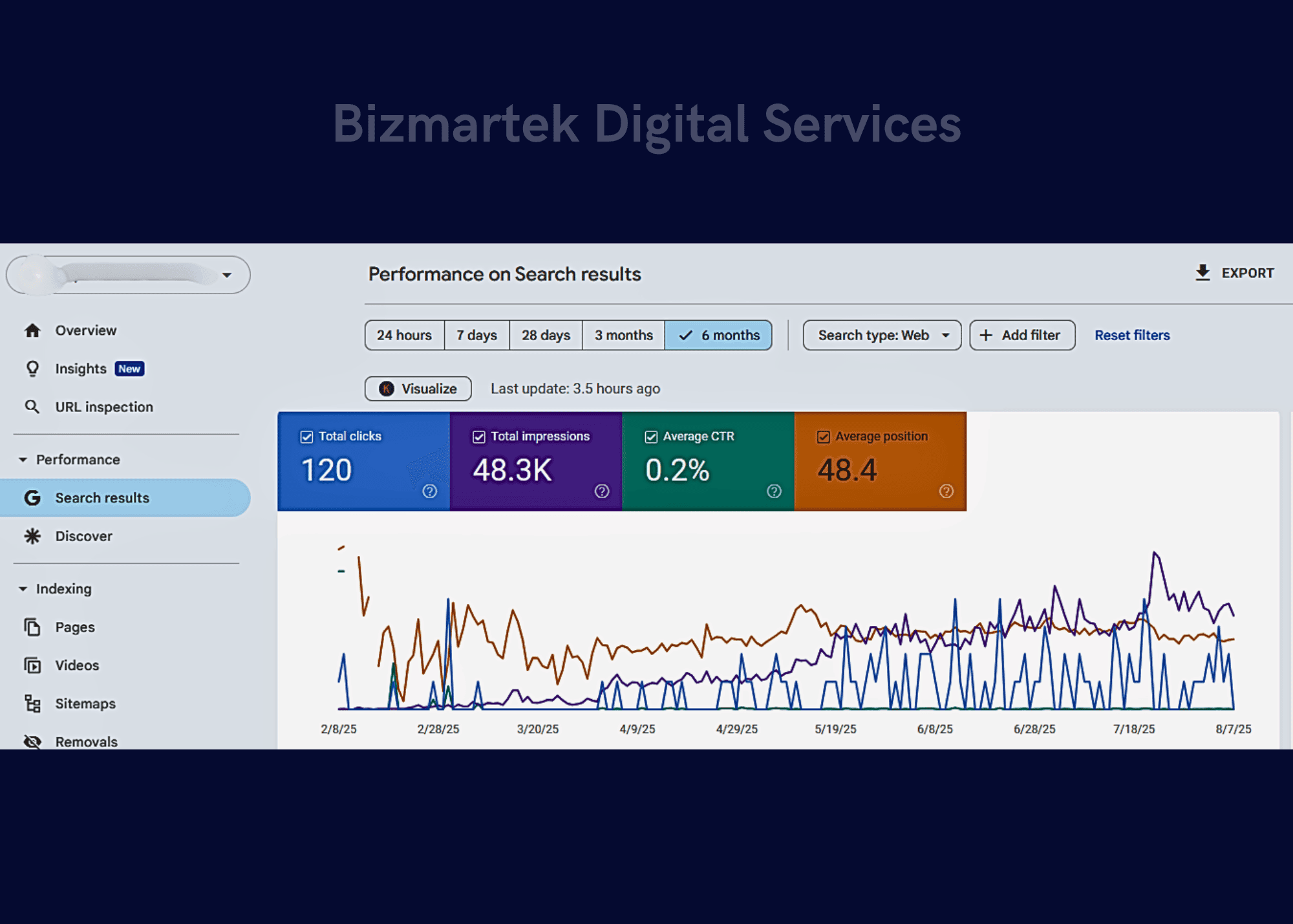Click the Insights lightbulb icon
The image size is (1293, 924).
coord(32,369)
